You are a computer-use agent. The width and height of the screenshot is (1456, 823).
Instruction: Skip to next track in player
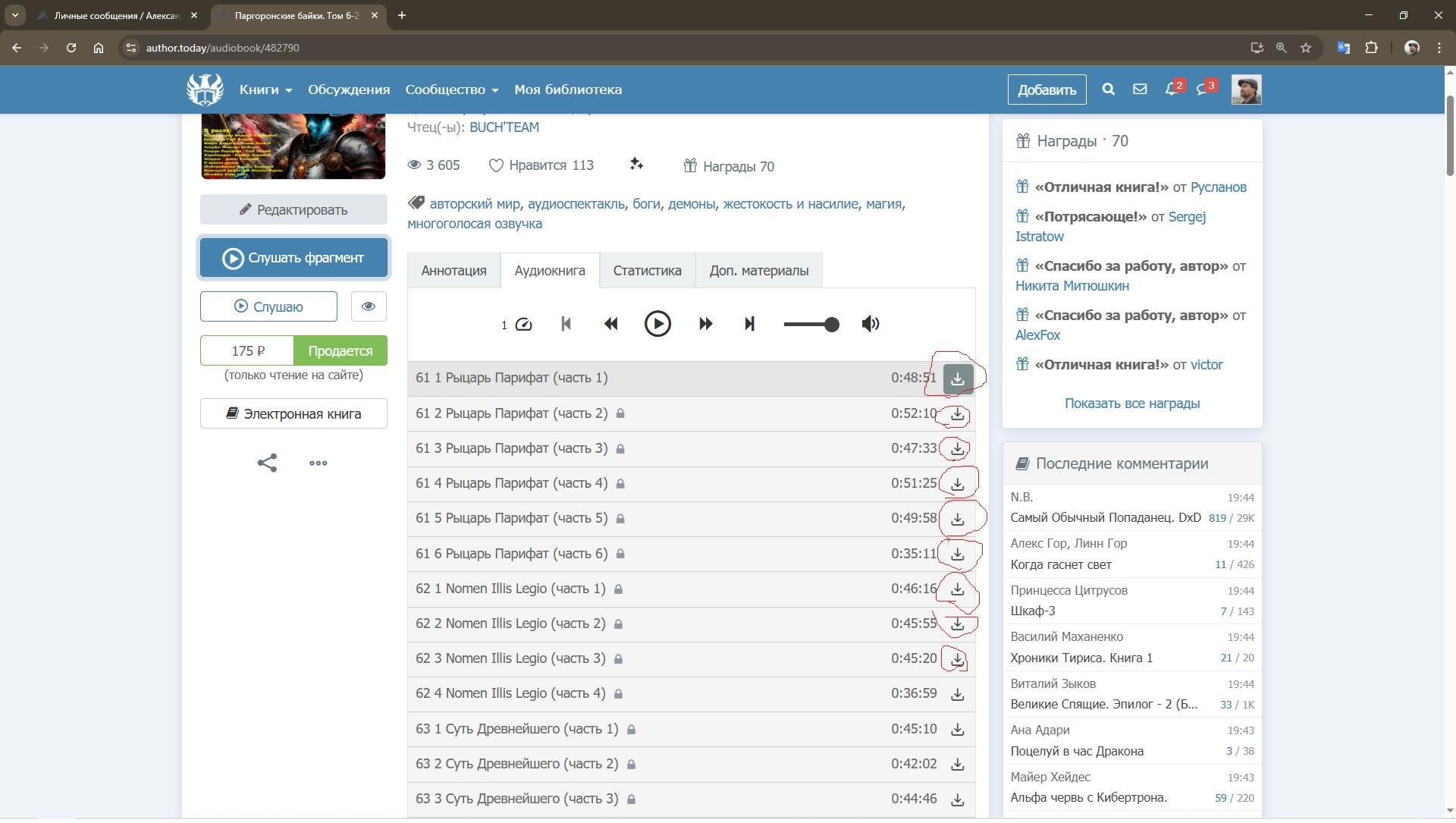click(x=749, y=325)
